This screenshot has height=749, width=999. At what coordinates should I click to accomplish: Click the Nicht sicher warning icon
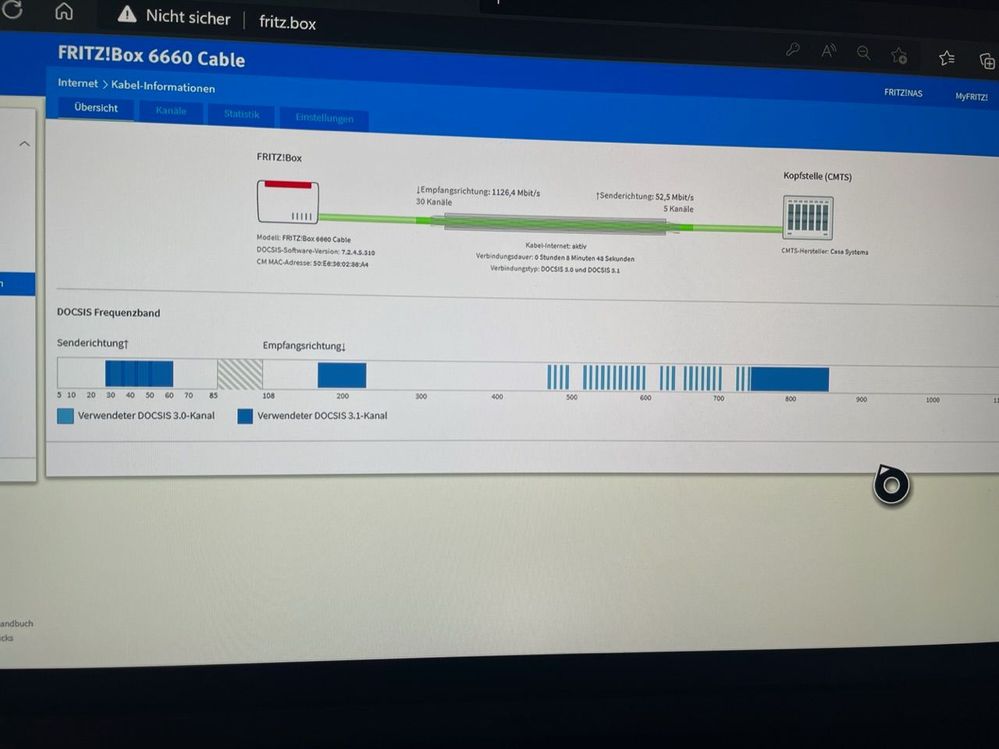pyautogui.click(x=127, y=15)
